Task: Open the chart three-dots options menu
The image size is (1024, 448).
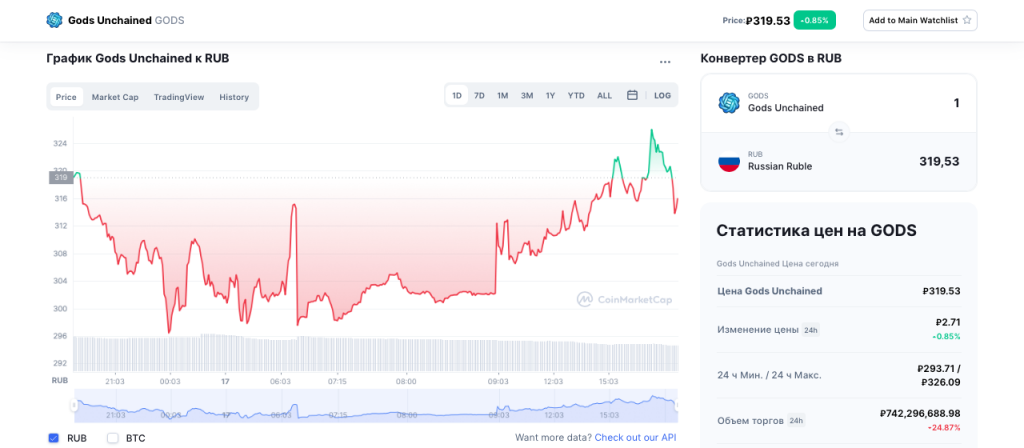Action: click(x=665, y=62)
